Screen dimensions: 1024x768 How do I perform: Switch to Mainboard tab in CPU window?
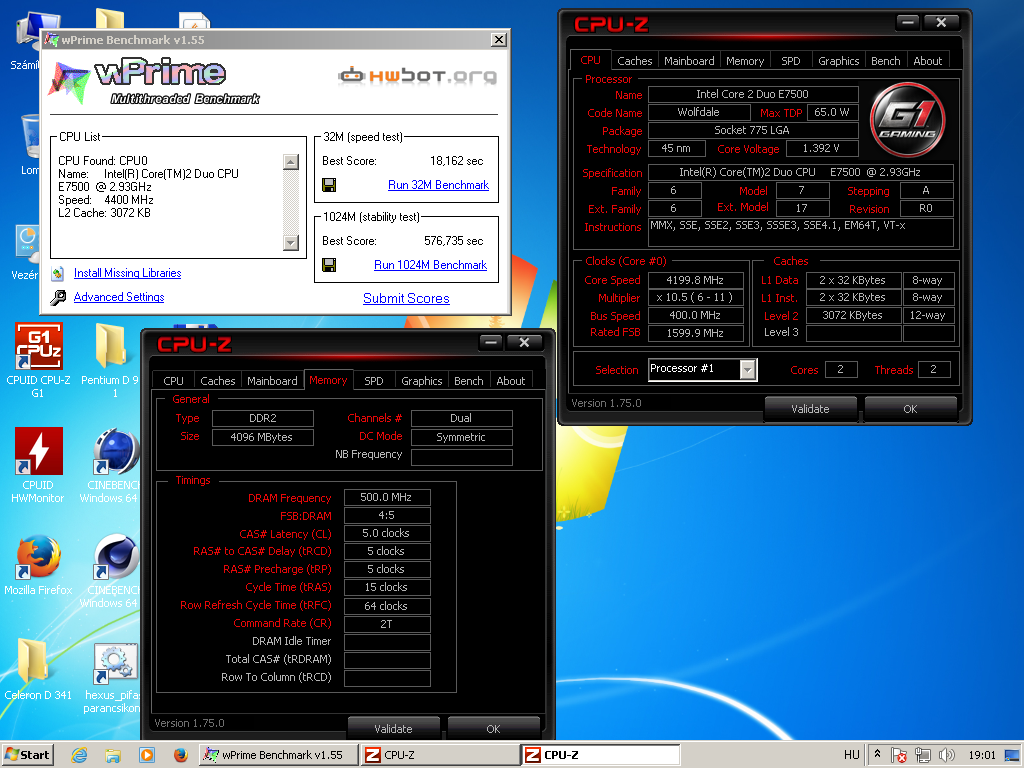[689, 61]
